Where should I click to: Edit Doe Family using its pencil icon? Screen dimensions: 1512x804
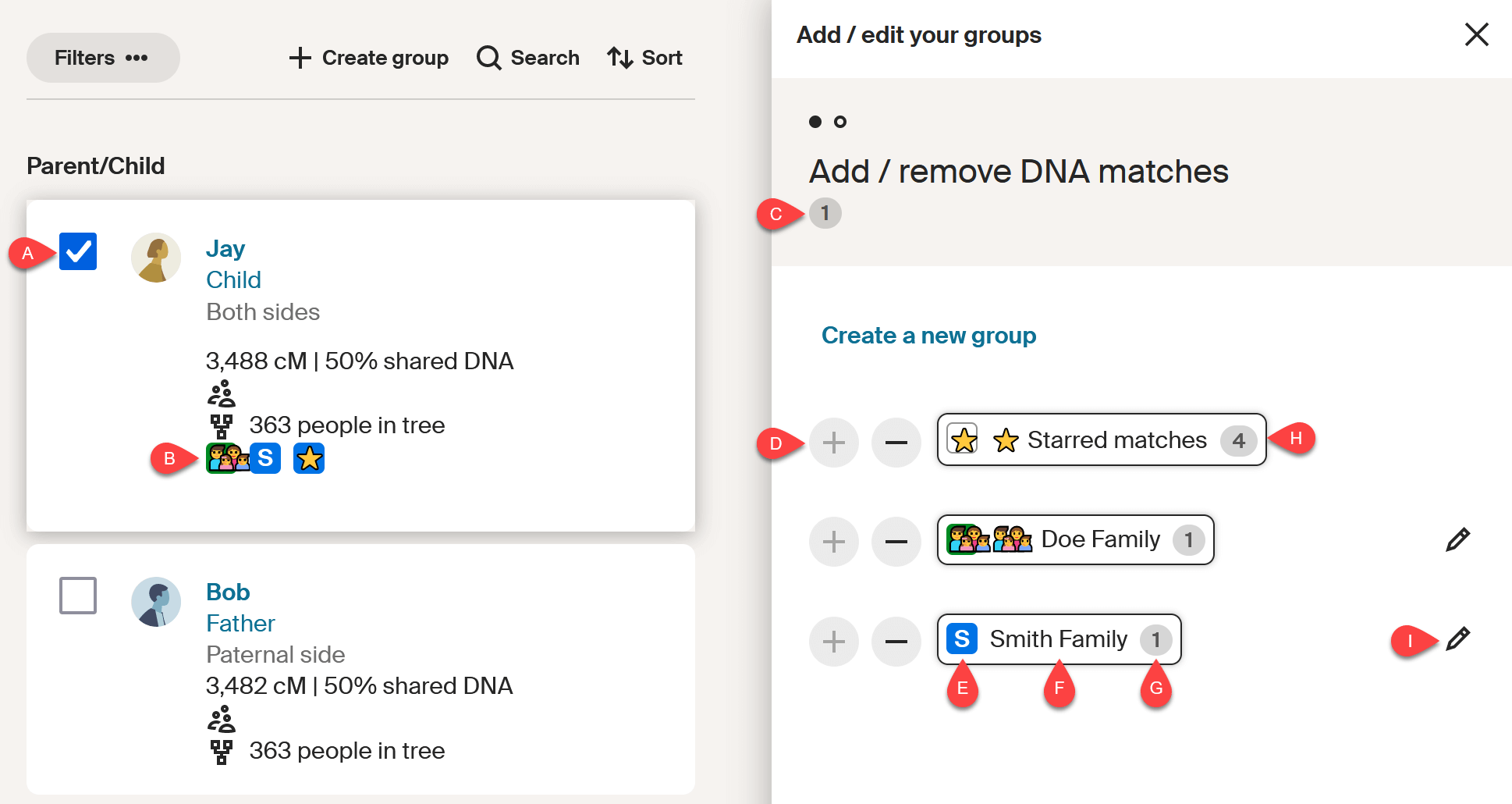click(1457, 539)
